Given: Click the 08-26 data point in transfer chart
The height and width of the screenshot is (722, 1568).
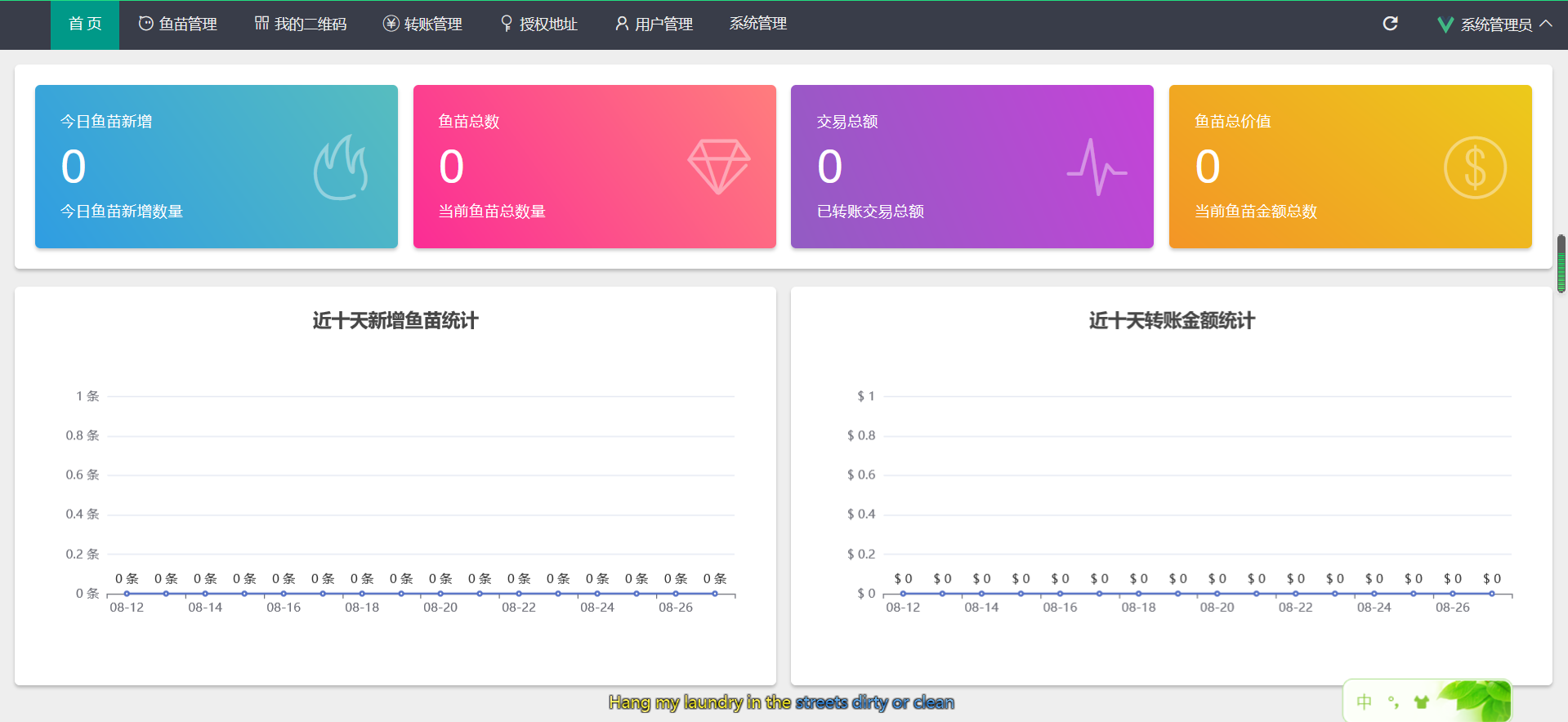Looking at the screenshot, I should (x=1453, y=594).
